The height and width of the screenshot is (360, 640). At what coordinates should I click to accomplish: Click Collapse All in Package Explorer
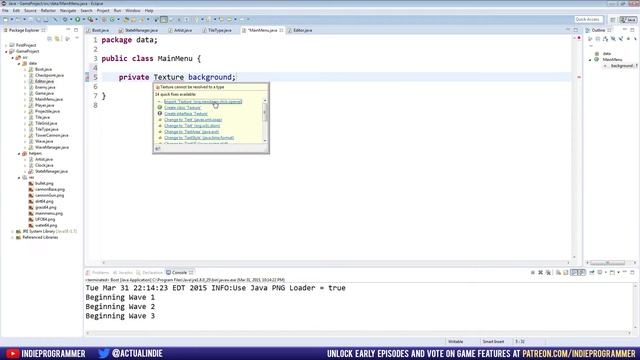point(49,38)
